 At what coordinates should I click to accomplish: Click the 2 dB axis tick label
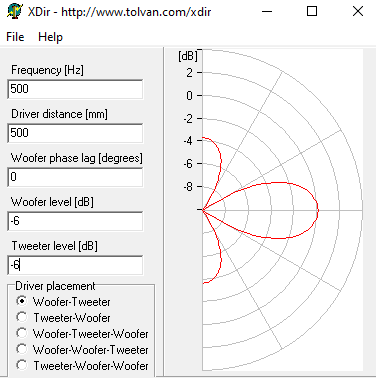coord(189,73)
